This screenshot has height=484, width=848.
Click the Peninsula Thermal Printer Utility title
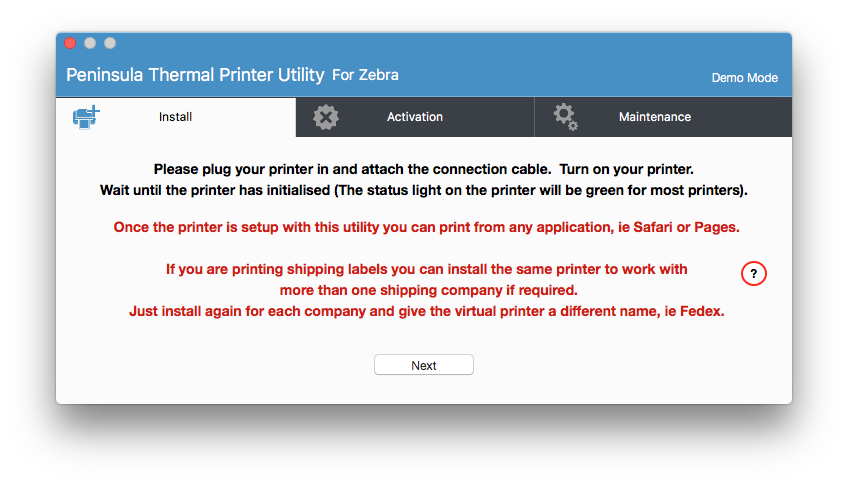195,75
